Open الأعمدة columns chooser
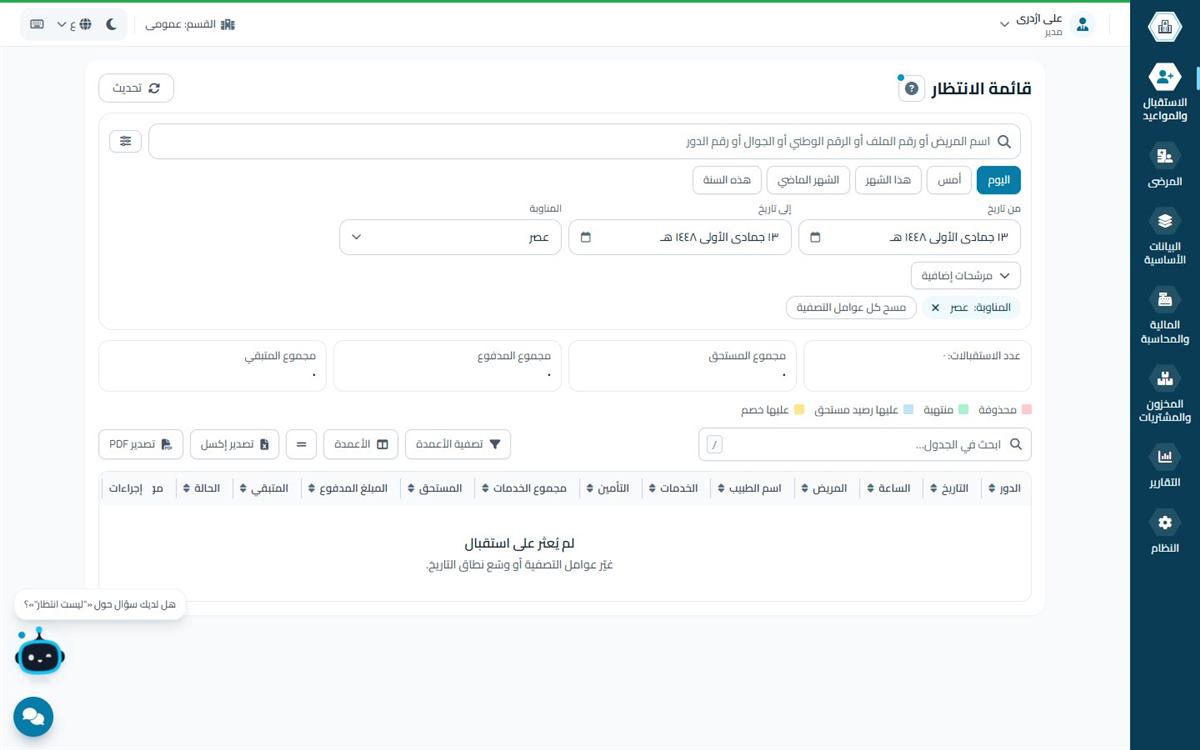The image size is (1200, 750). tap(361, 444)
